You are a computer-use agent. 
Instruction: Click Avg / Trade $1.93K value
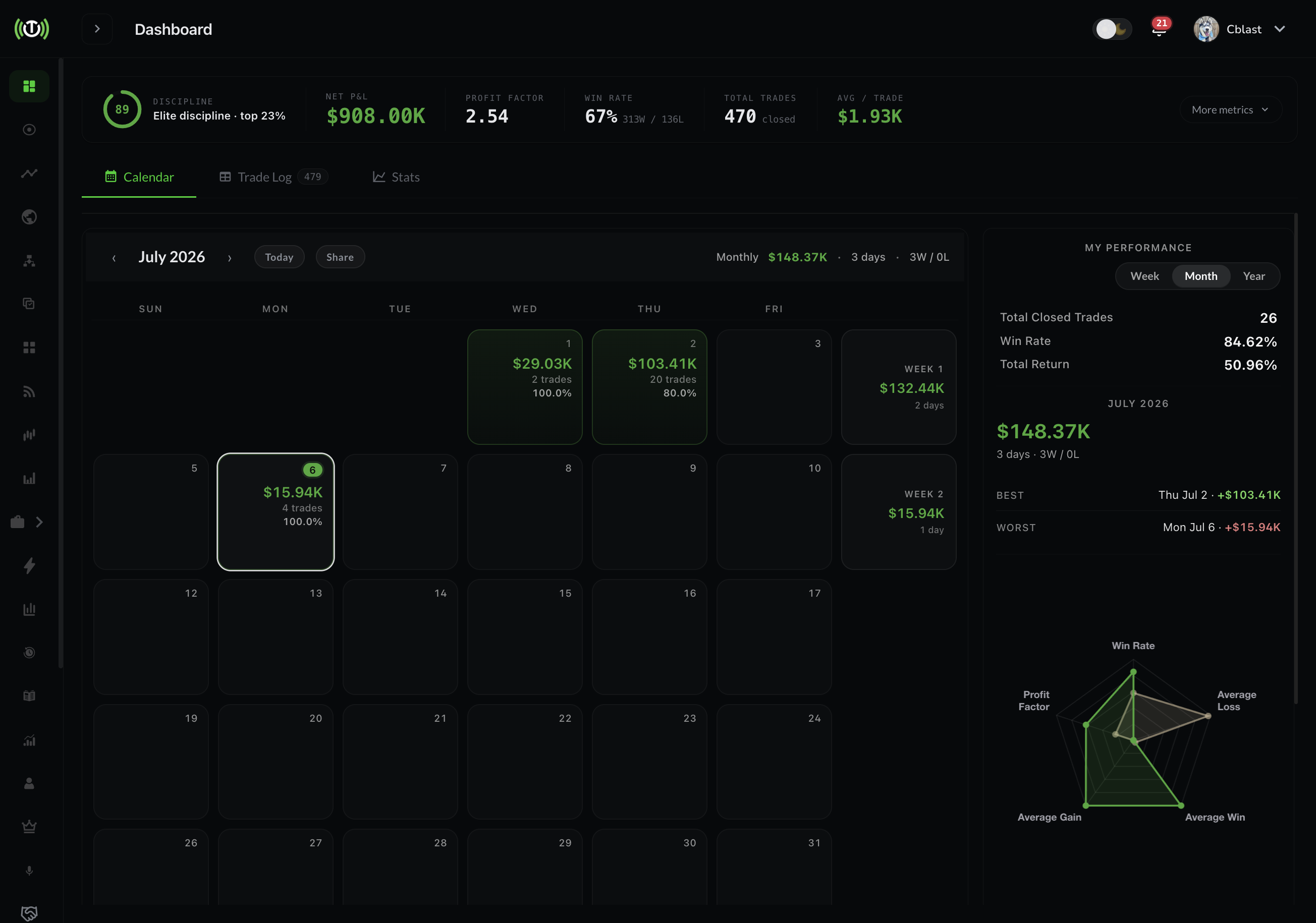869,117
